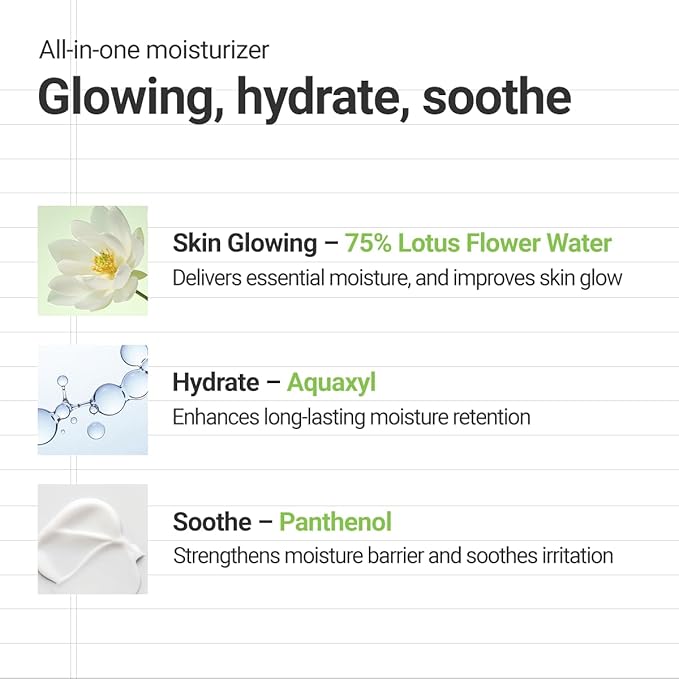679x679 pixels.
Task: Click the white lotus flower image
Action: [x=93, y=260]
